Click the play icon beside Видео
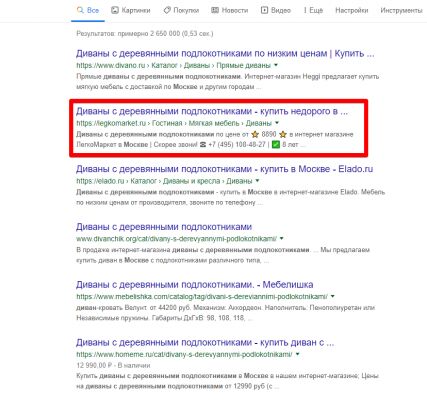Viewport: 427px width, 400px height. 264,10
